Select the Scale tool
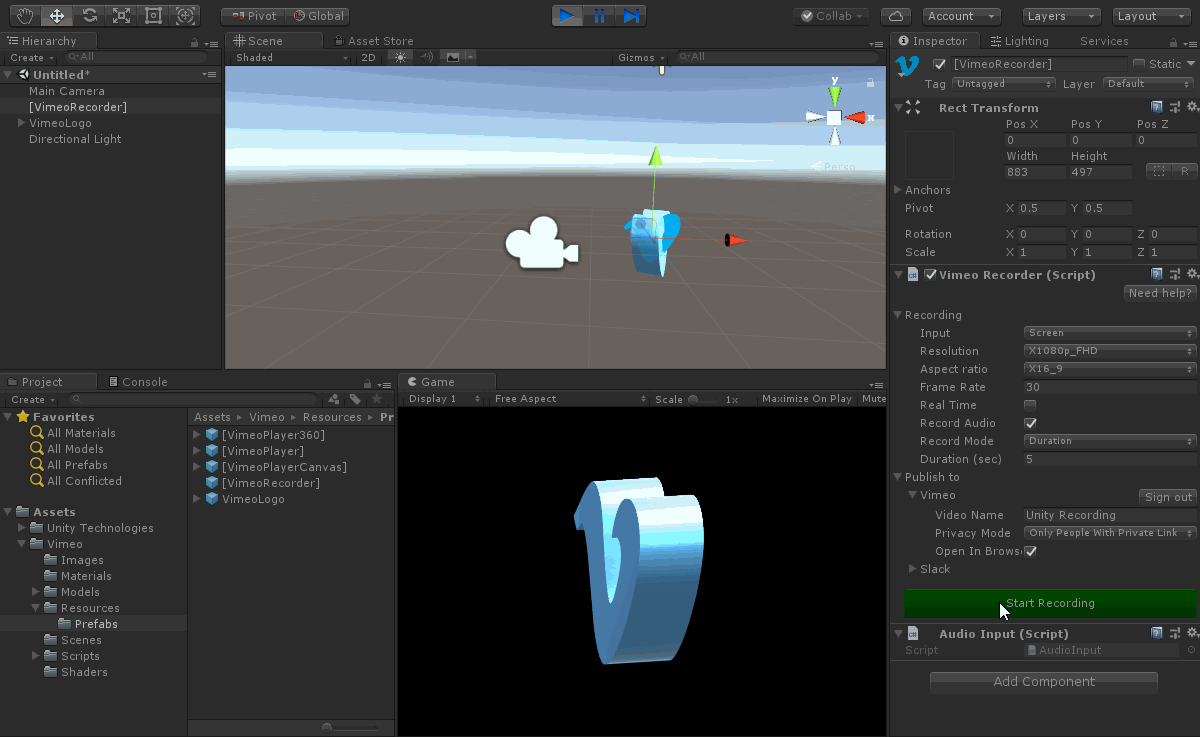This screenshot has height=737, width=1200. [121, 16]
